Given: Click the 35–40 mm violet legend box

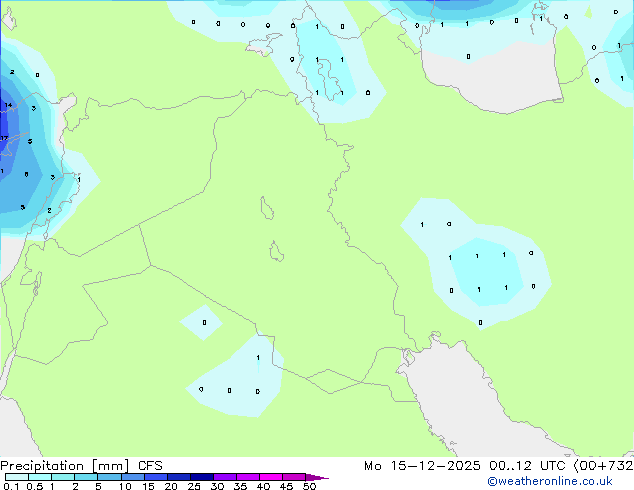Looking at the screenshot, I should coord(248,477).
